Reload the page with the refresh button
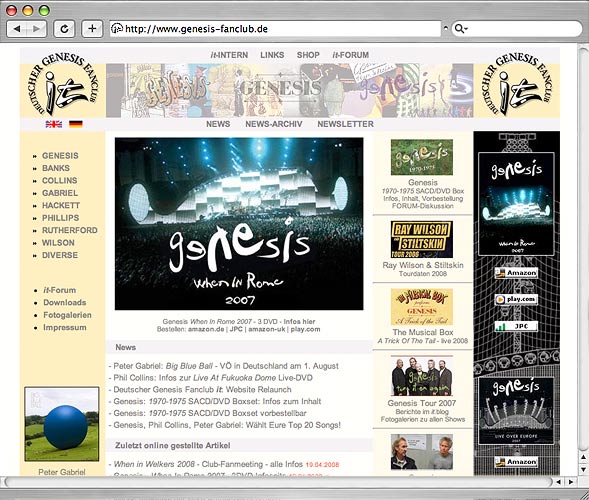Viewport: 589px width, 500px height. [x=64, y=29]
